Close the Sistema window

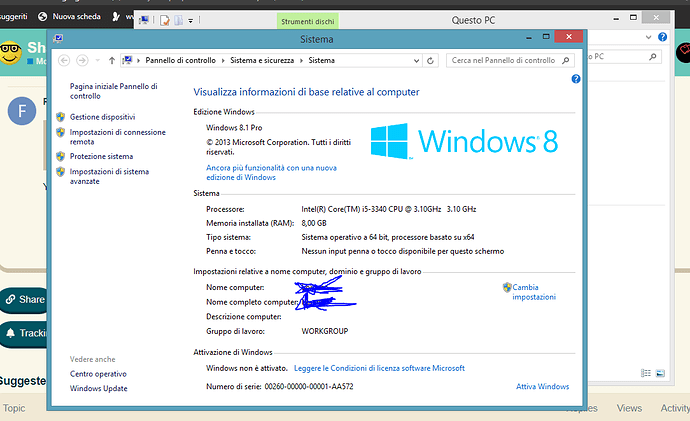point(569,37)
